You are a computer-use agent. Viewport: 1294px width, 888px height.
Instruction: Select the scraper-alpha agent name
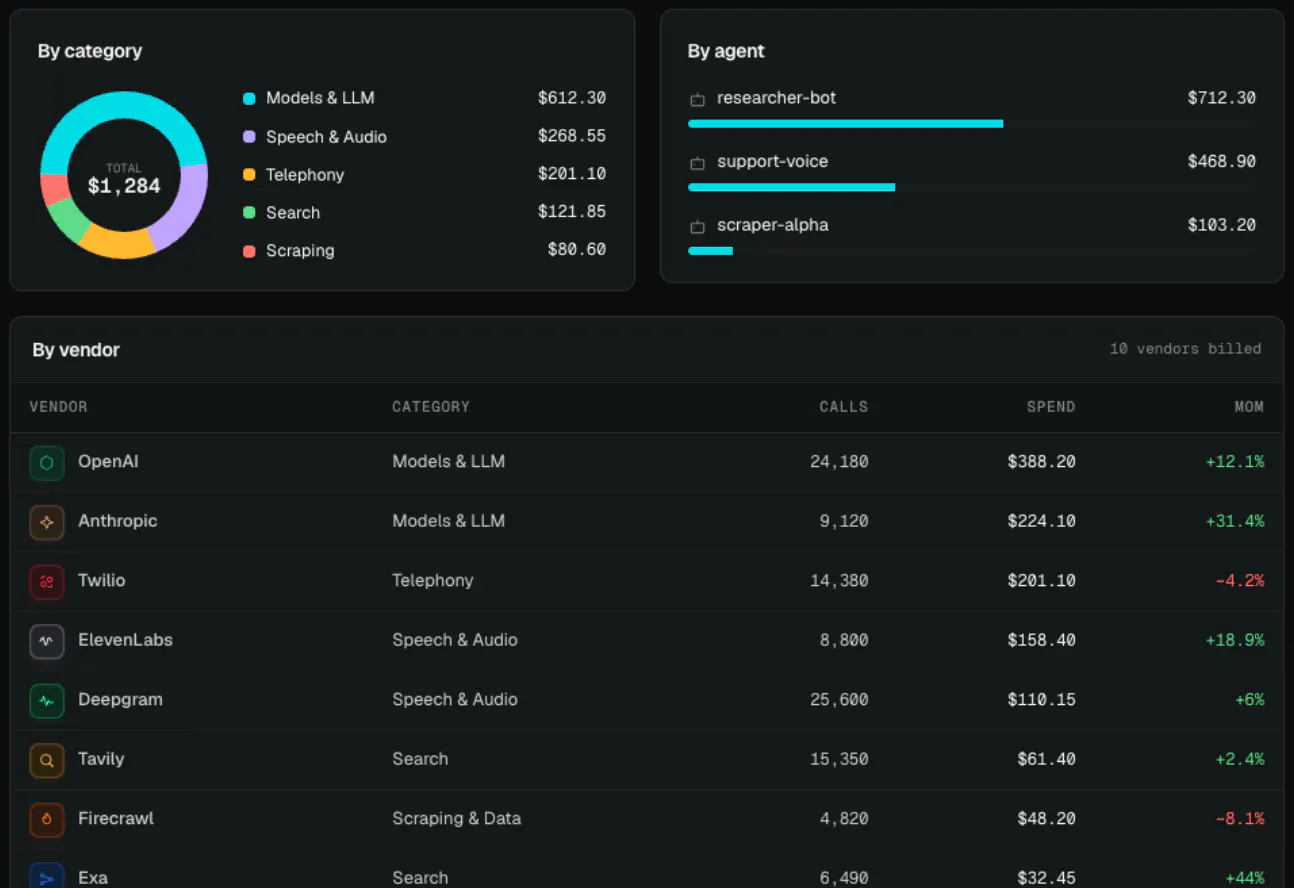773,225
